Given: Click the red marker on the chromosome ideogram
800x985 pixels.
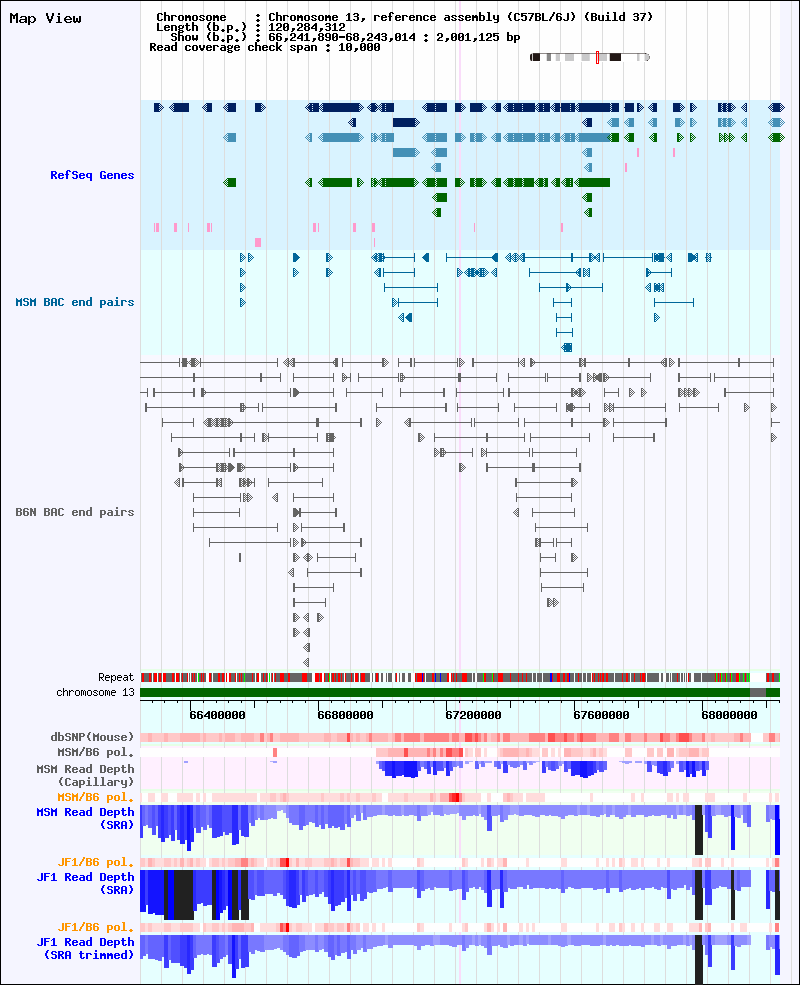Looking at the screenshot, I should 597,57.
